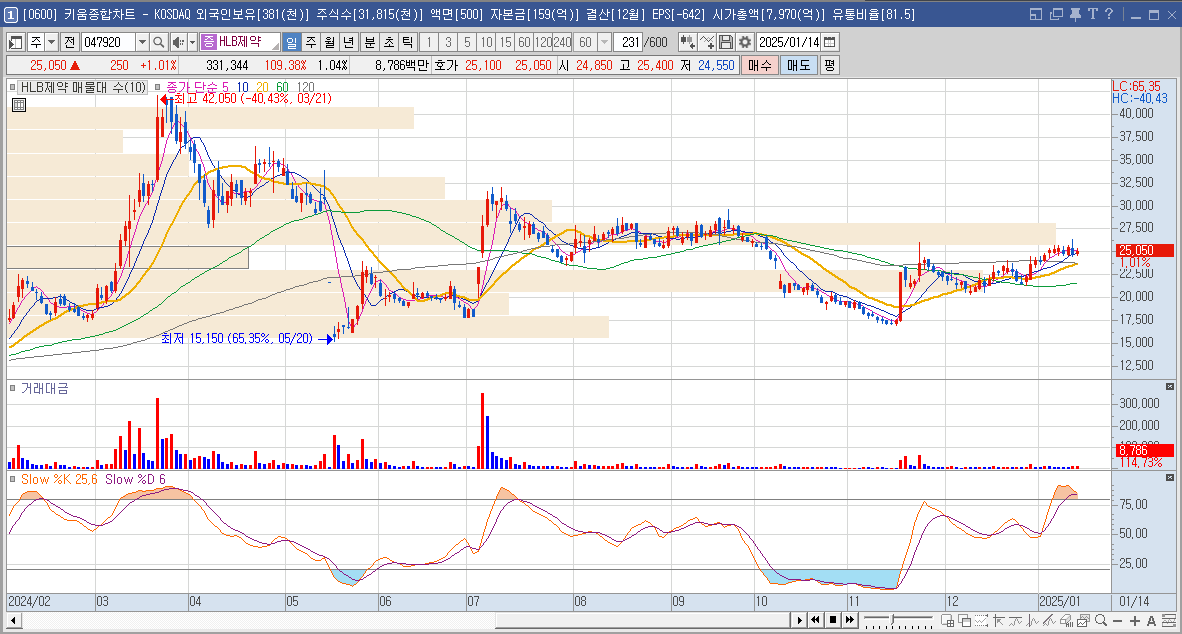Viewport: 1182px width, 634px height.
Task: Open help question mark icon
Action: tap(1109, 14)
